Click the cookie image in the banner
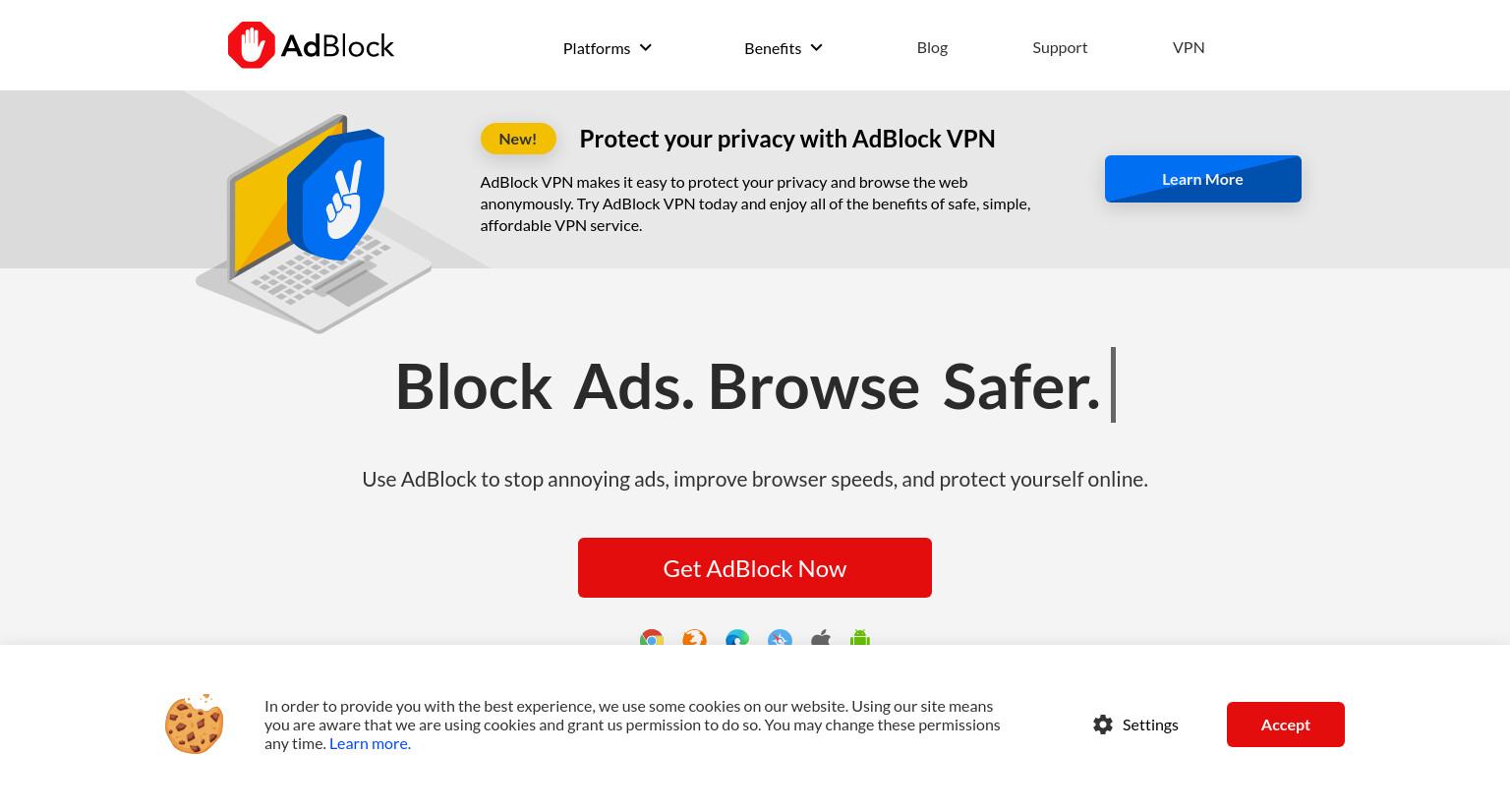1510x812 pixels. [194, 725]
